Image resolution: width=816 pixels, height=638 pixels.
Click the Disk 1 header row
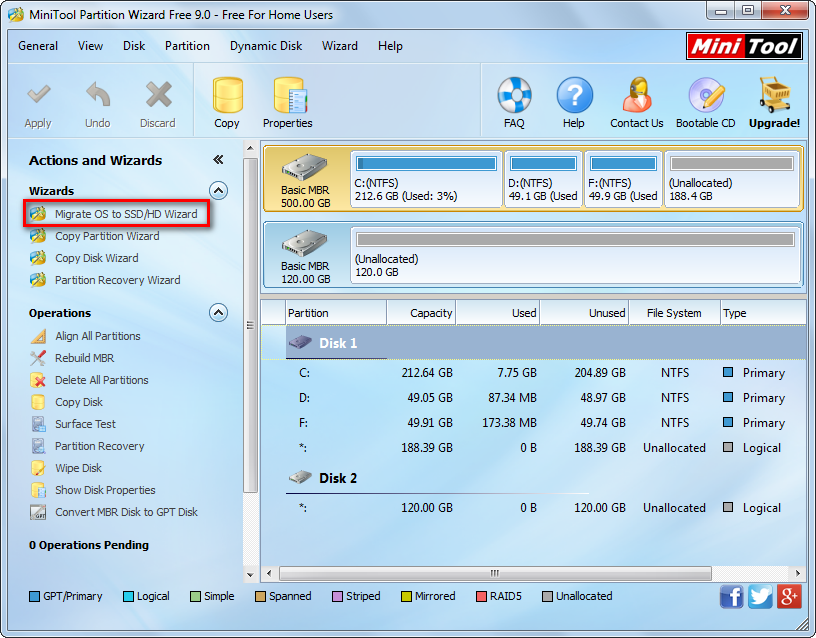(533, 343)
